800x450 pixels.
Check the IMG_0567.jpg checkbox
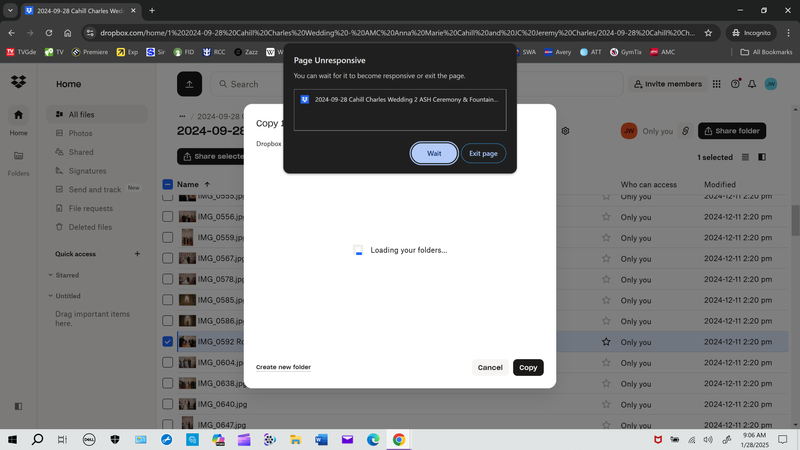(167, 258)
